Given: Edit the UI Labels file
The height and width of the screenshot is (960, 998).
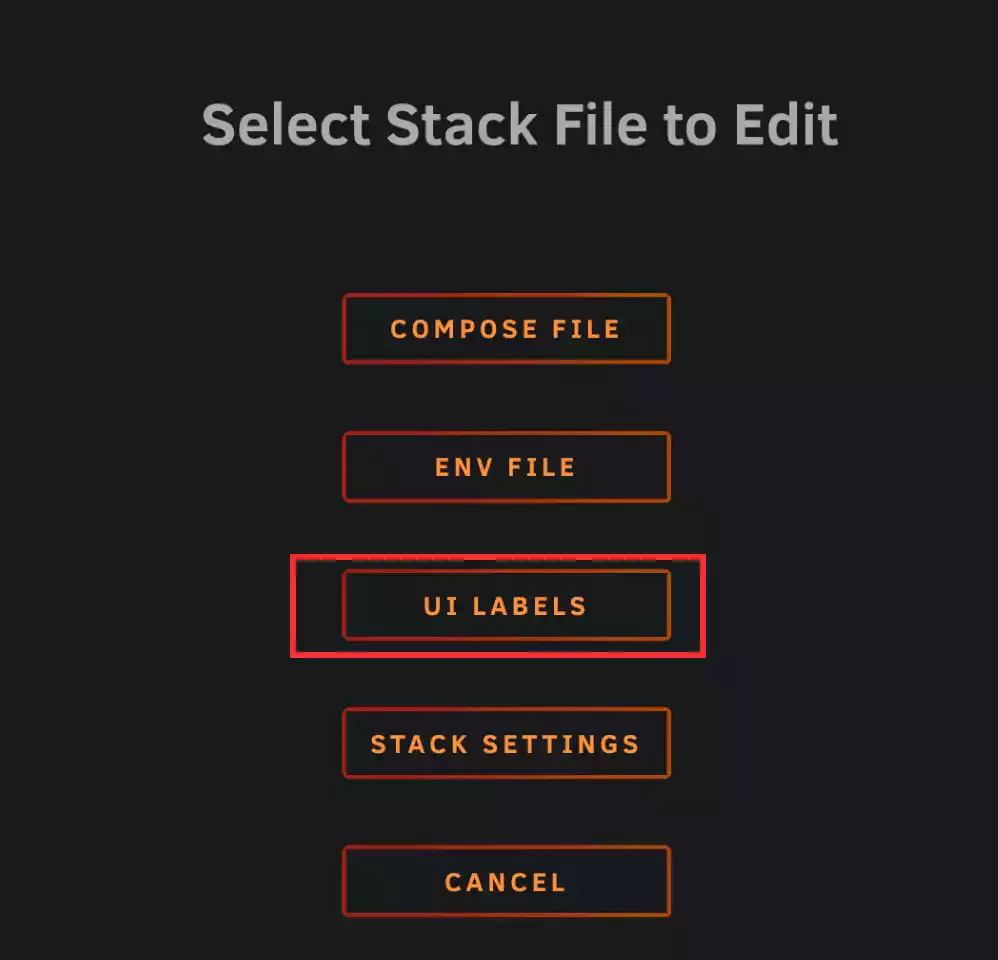Looking at the screenshot, I should 506,605.
